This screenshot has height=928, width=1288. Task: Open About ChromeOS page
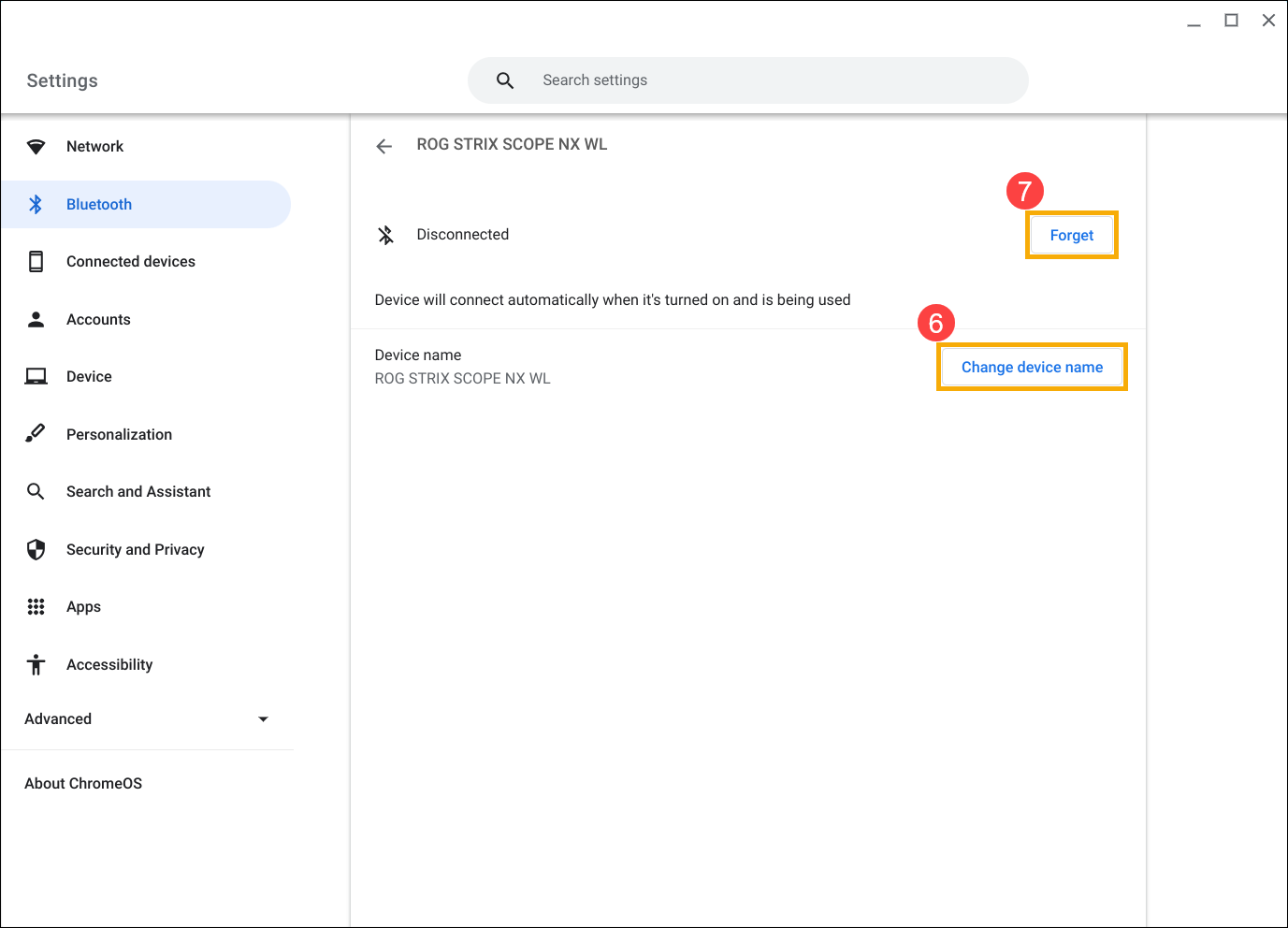[x=83, y=784]
